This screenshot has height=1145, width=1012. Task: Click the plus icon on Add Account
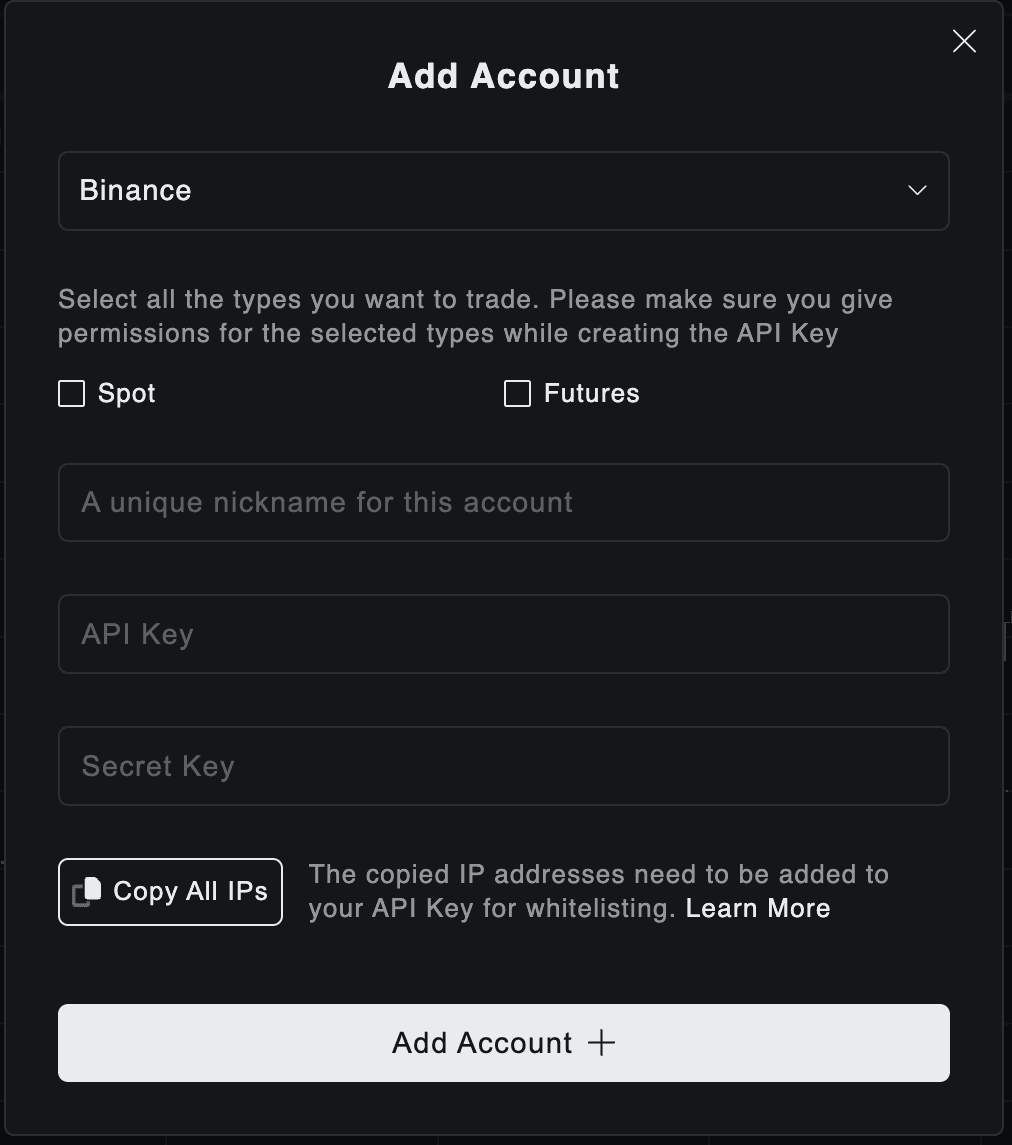(x=601, y=1043)
